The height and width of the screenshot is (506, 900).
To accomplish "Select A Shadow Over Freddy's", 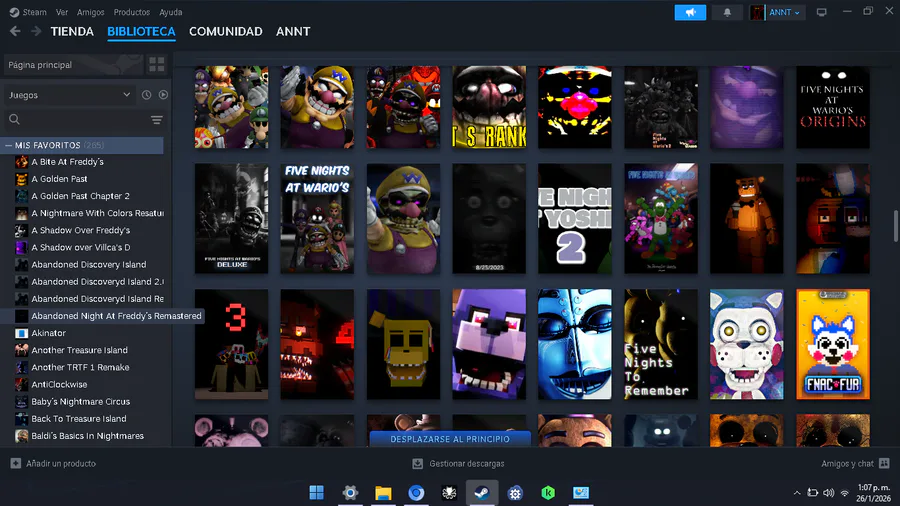I will tap(83, 230).
